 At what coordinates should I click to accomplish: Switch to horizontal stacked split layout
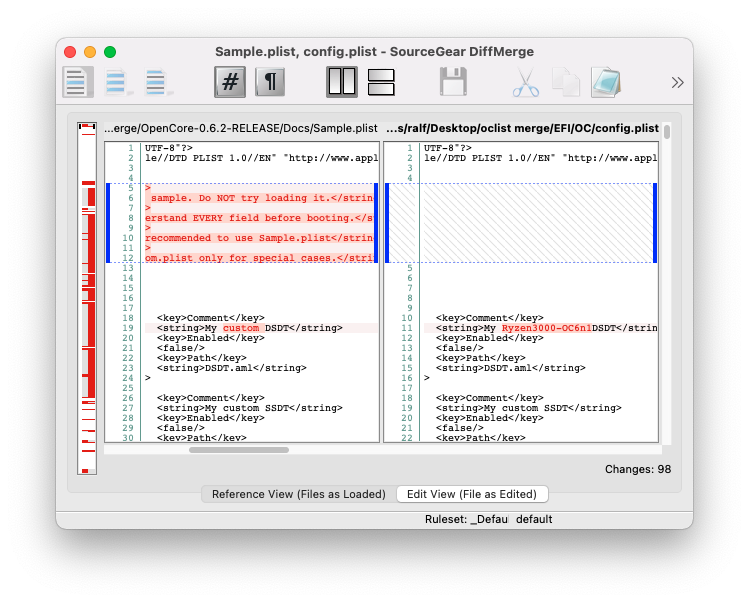(x=381, y=82)
